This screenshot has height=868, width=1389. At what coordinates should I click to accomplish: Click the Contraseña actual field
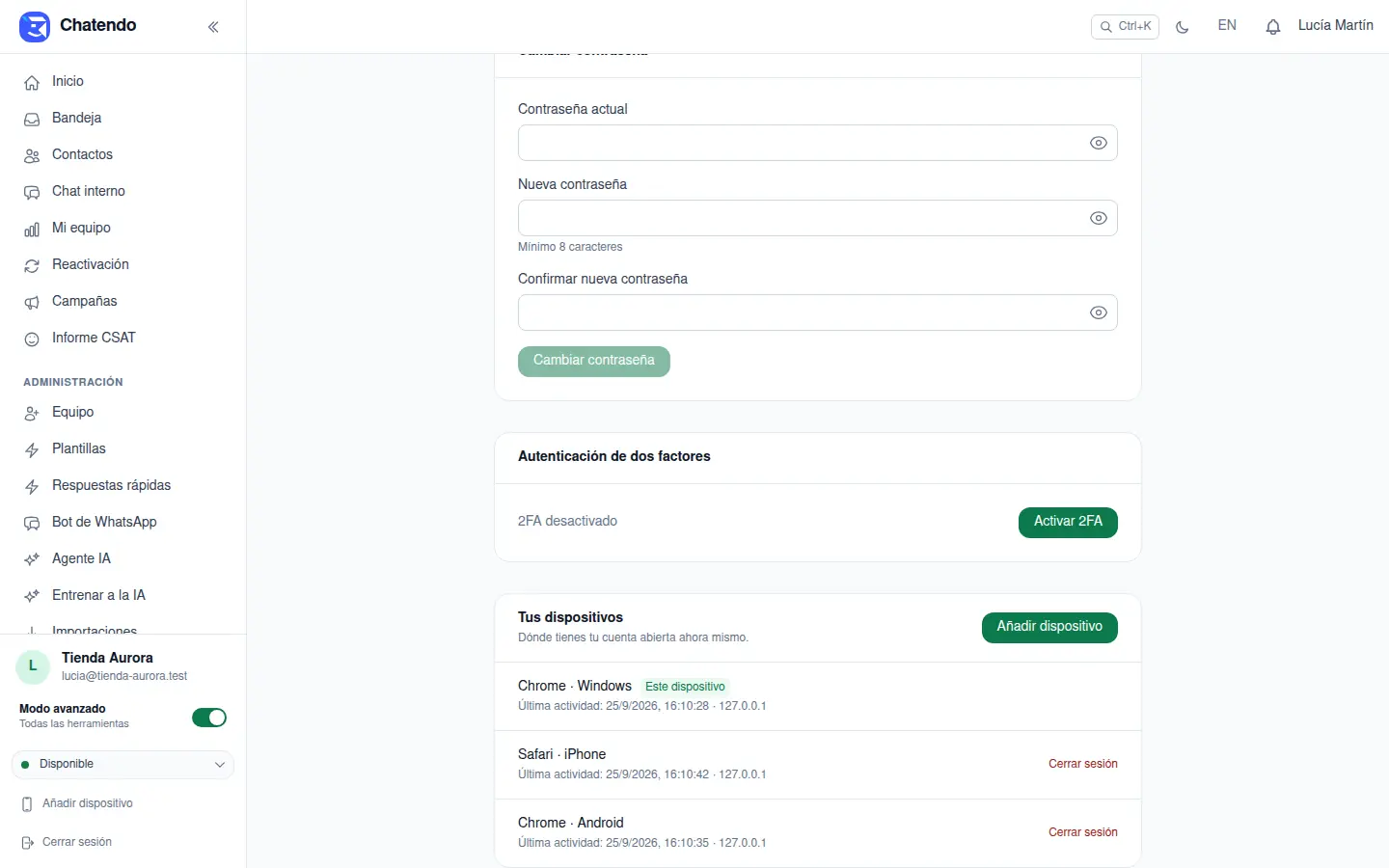[x=818, y=143]
